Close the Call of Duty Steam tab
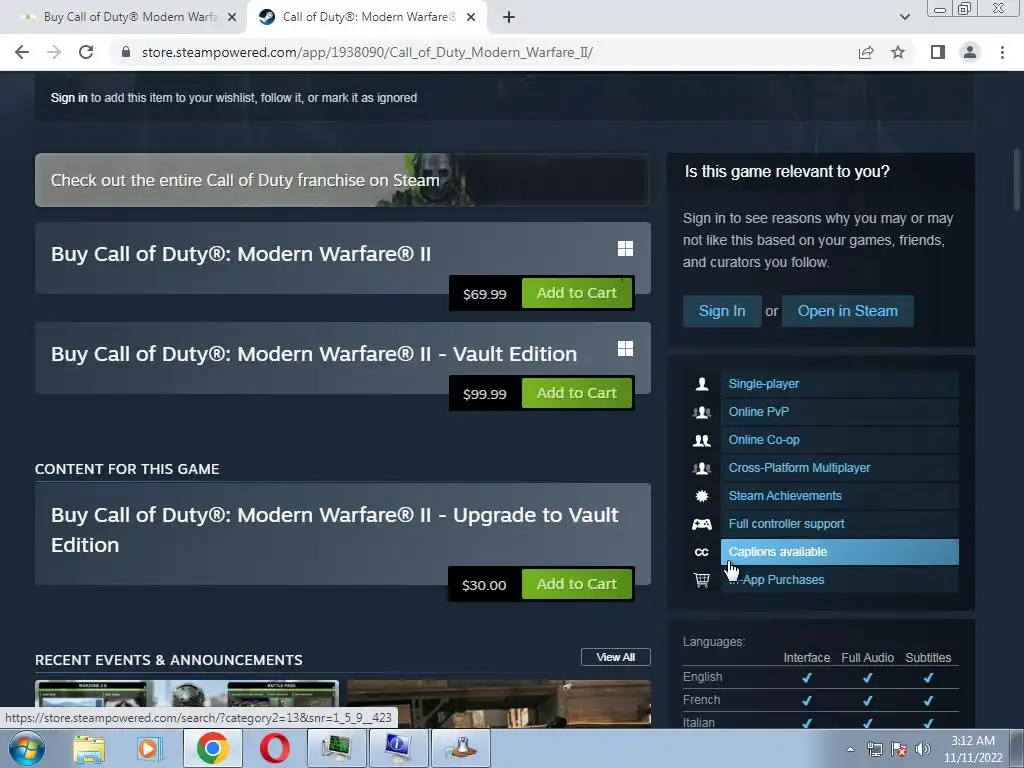Image resolution: width=1024 pixels, height=768 pixels. (x=471, y=17)
